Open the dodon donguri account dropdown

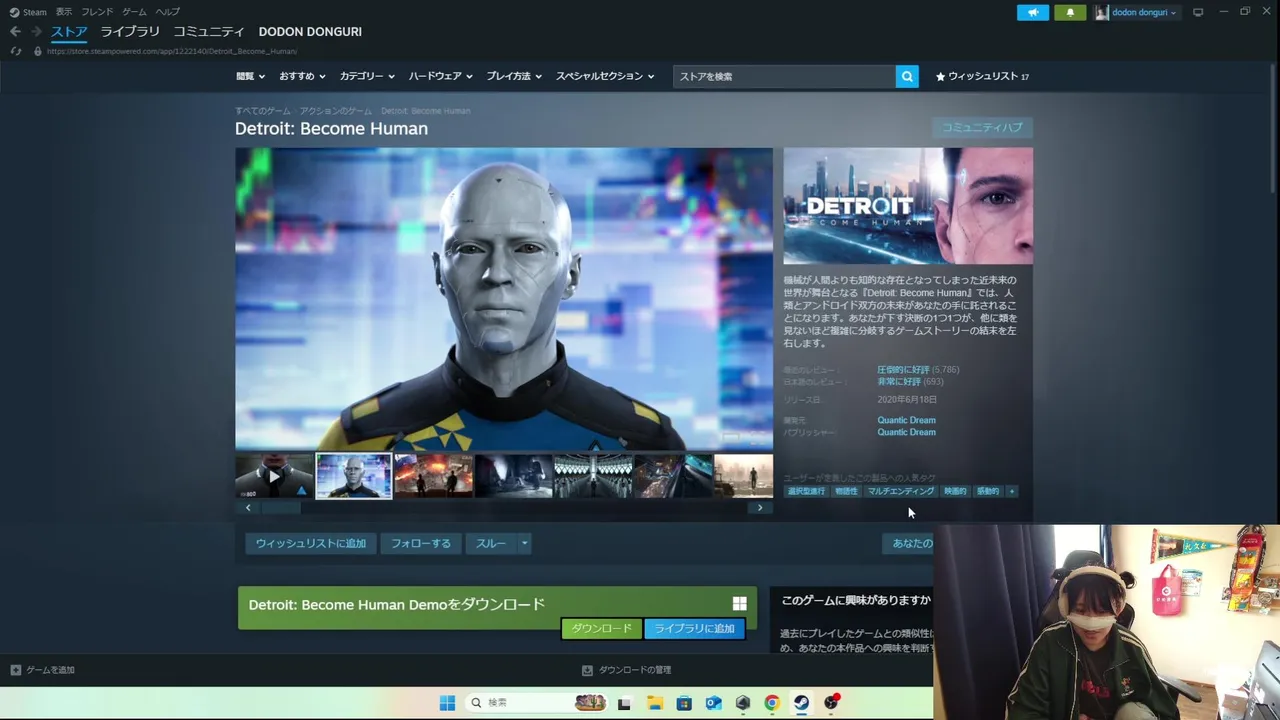coord(1138,12)
